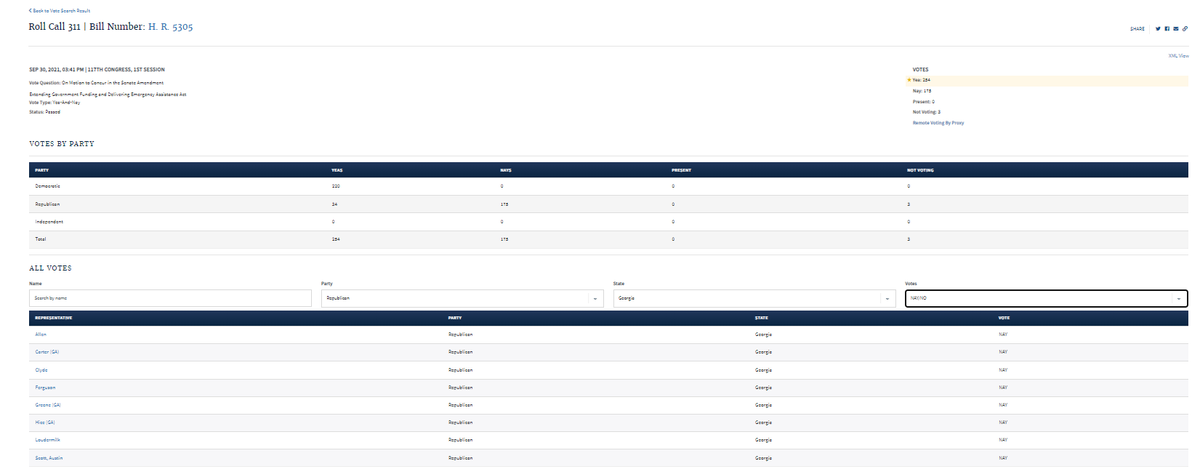This screenshot has height=472, width=1200.
Task: Open the XML View link
Action: click(1179, 56)
